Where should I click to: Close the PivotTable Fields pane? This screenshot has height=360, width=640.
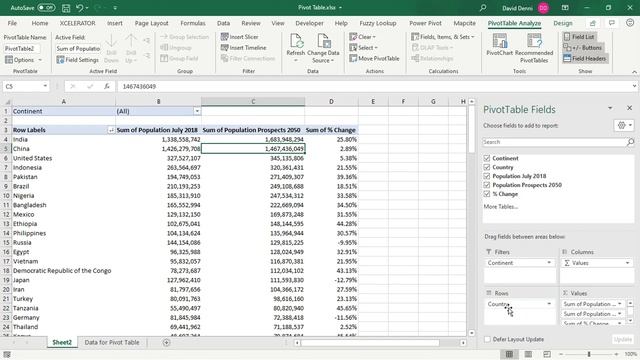click(629, 108)
